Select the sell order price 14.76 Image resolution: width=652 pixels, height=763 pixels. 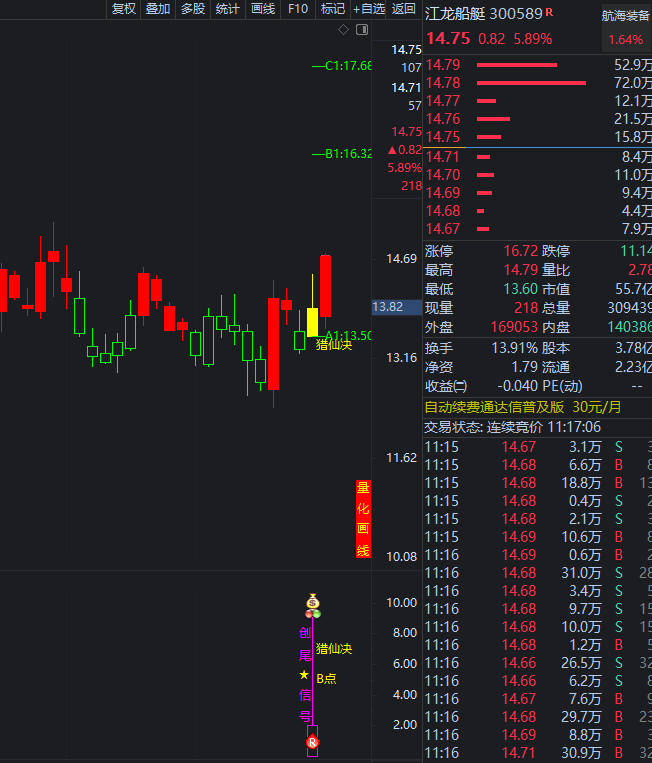coord(443,119)
